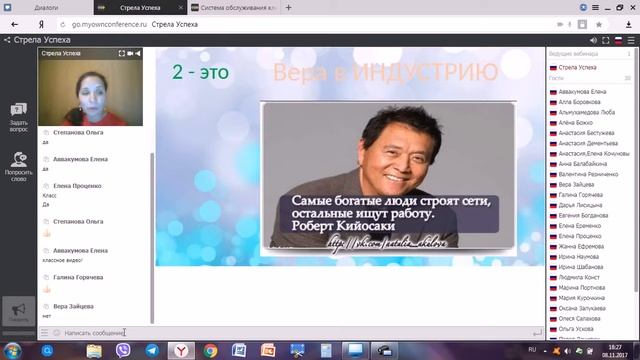Click the blue extension icon in title bar

pyautogui.click(x=583, y=7)
